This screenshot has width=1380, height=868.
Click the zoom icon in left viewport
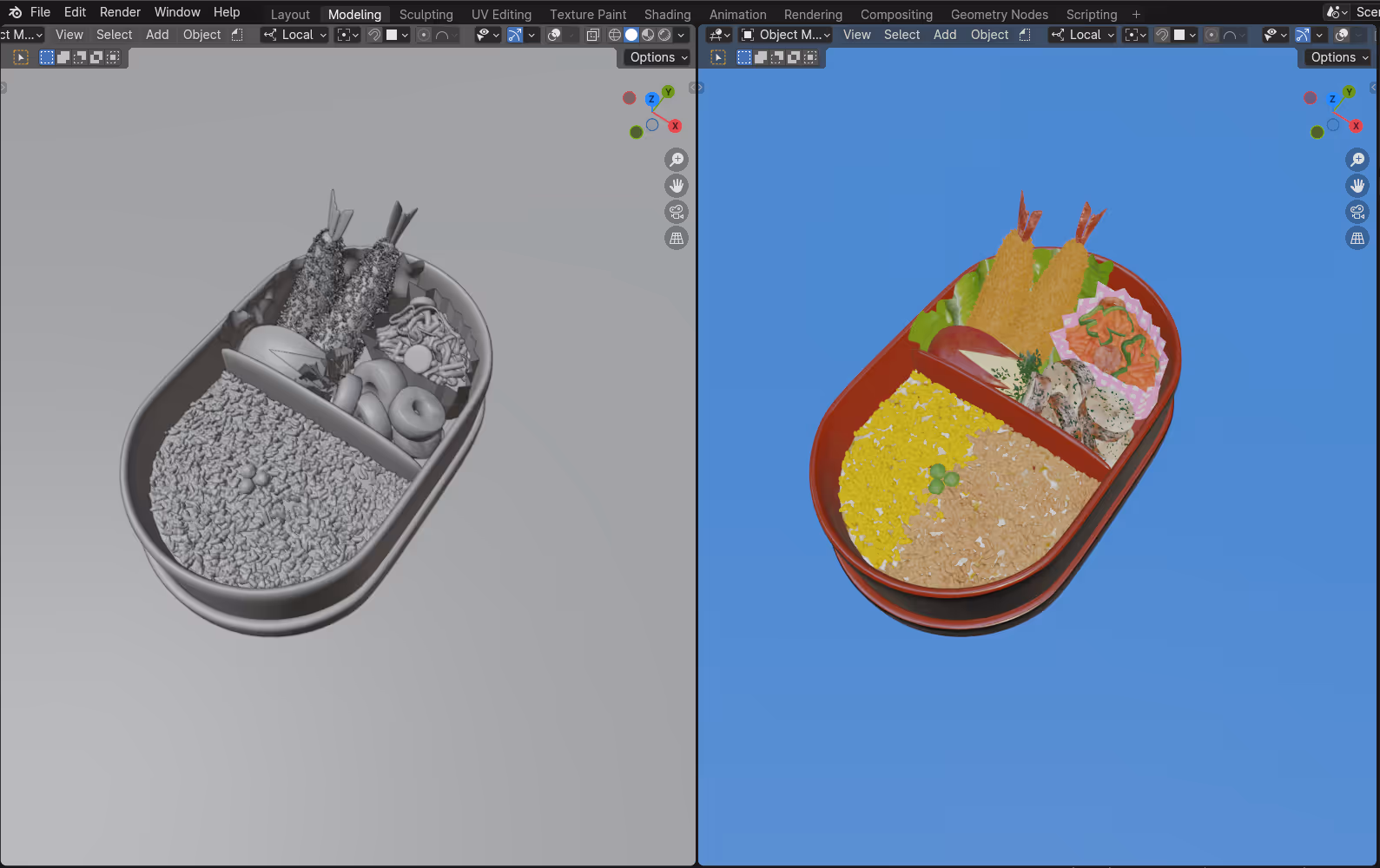(676, 160)
